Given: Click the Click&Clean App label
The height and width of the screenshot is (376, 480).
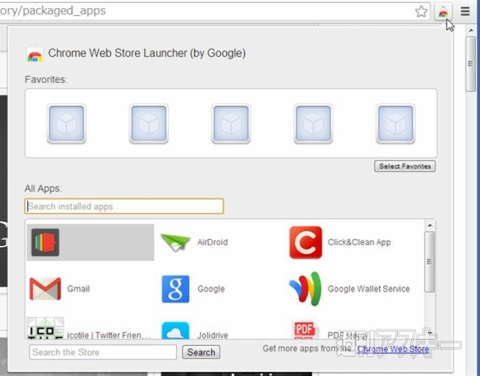Looking at the screenshot, I should point(359,242).
